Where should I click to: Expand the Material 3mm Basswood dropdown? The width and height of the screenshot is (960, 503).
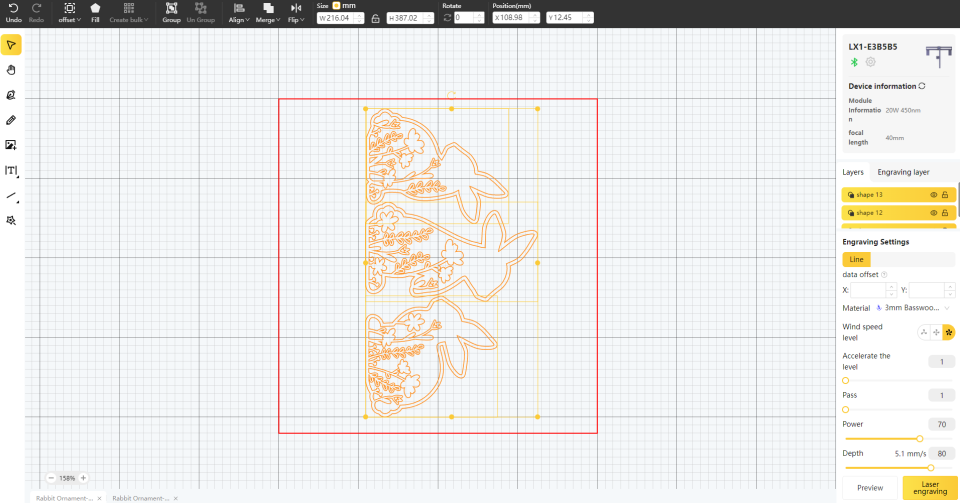coord(915,308)
